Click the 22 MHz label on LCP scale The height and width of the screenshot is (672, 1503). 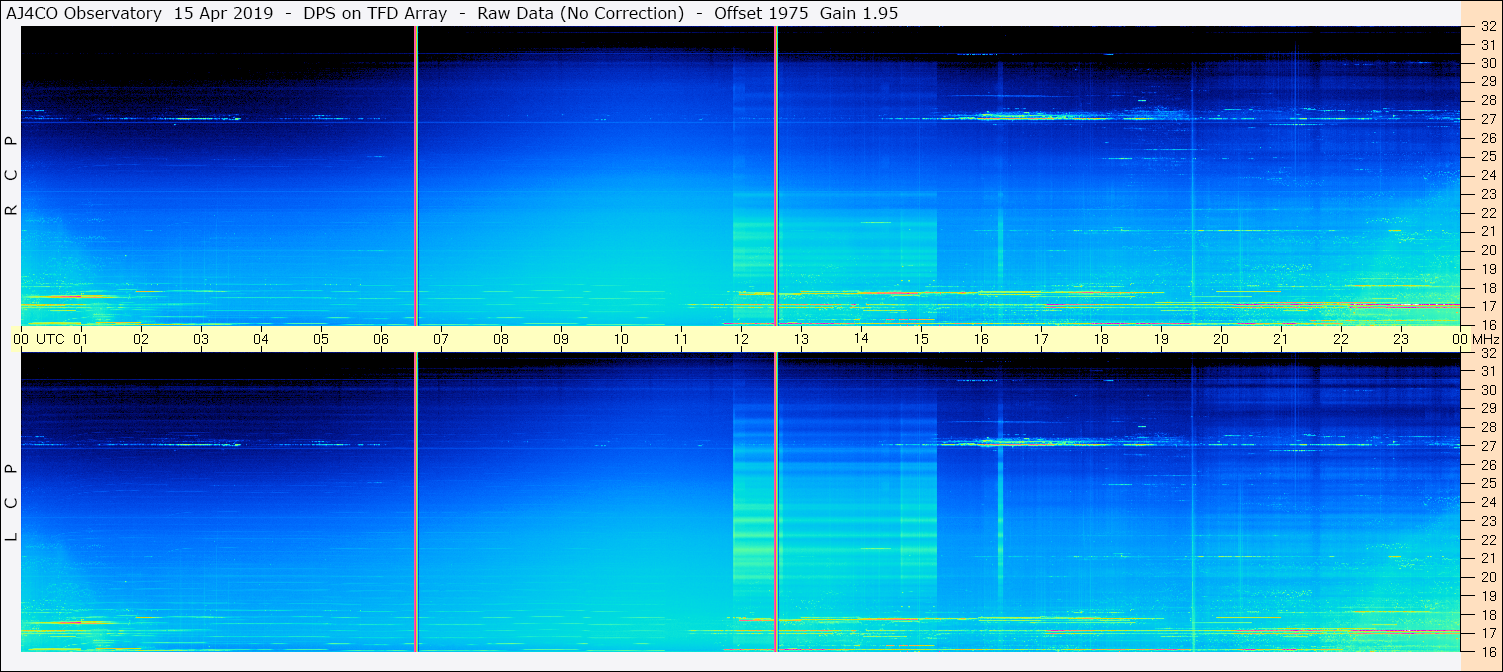[x=1487, y=540]
